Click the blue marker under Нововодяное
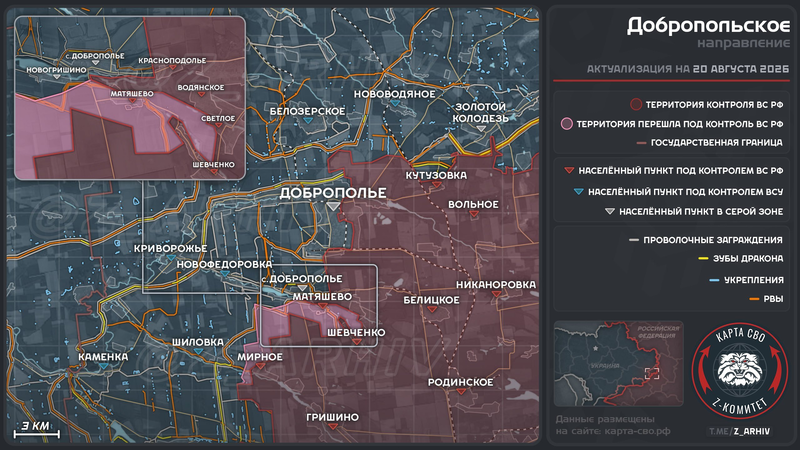Viewport: 800px width, 450px height. point(395,103)
